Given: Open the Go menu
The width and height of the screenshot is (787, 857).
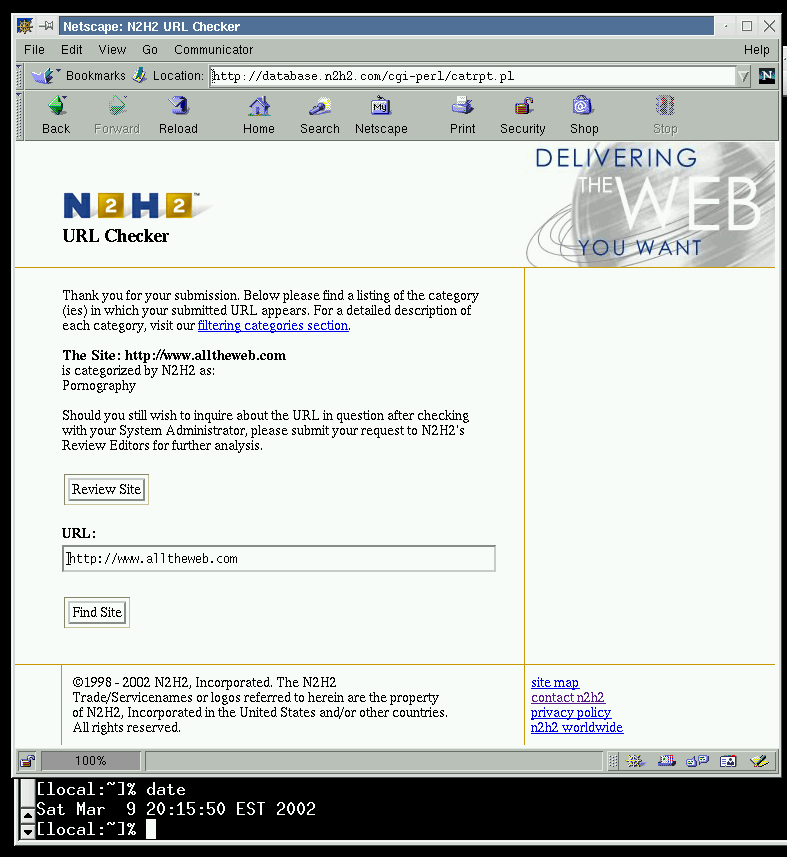Looking at the screenshot, I should [x=150, y=50].
